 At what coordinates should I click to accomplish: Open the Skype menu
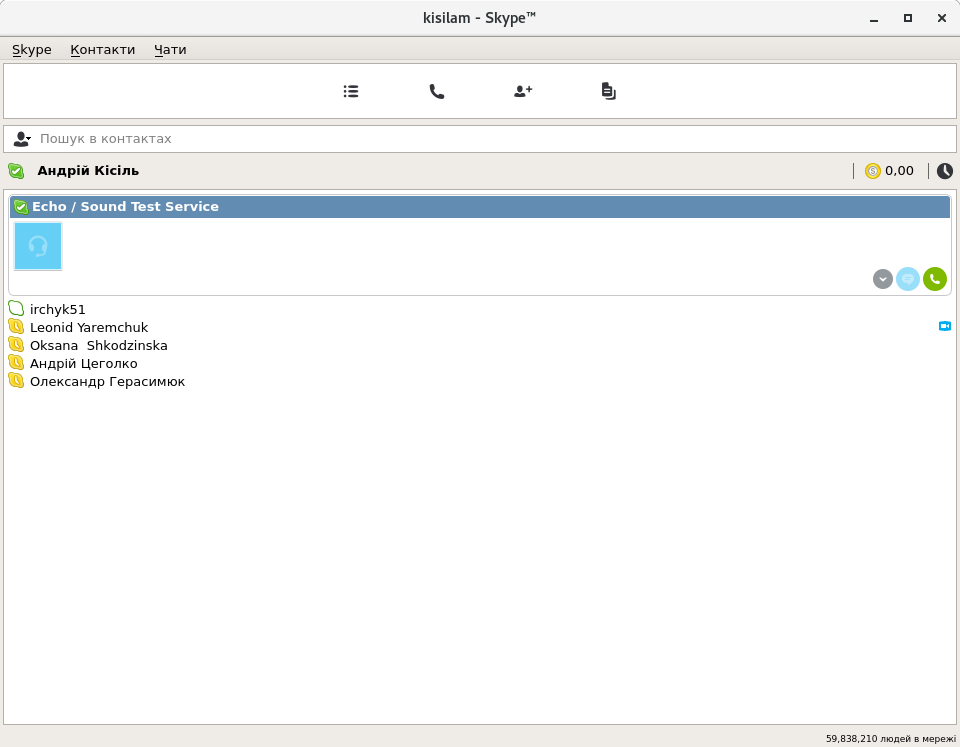pos(32,49)
